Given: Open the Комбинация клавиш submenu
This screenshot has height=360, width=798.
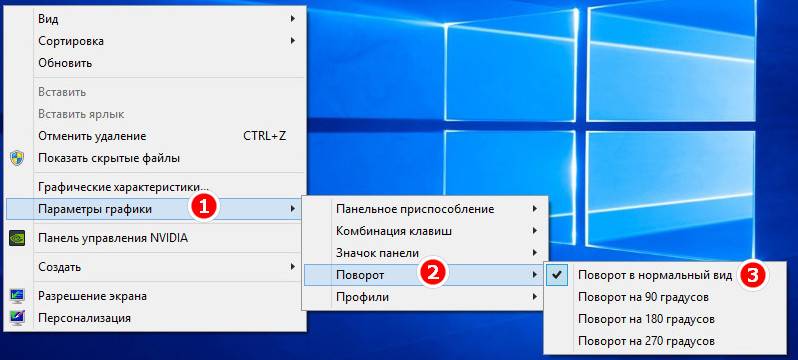Looking at the screenshot, I should pyautogui.click(x=425, y=231).
